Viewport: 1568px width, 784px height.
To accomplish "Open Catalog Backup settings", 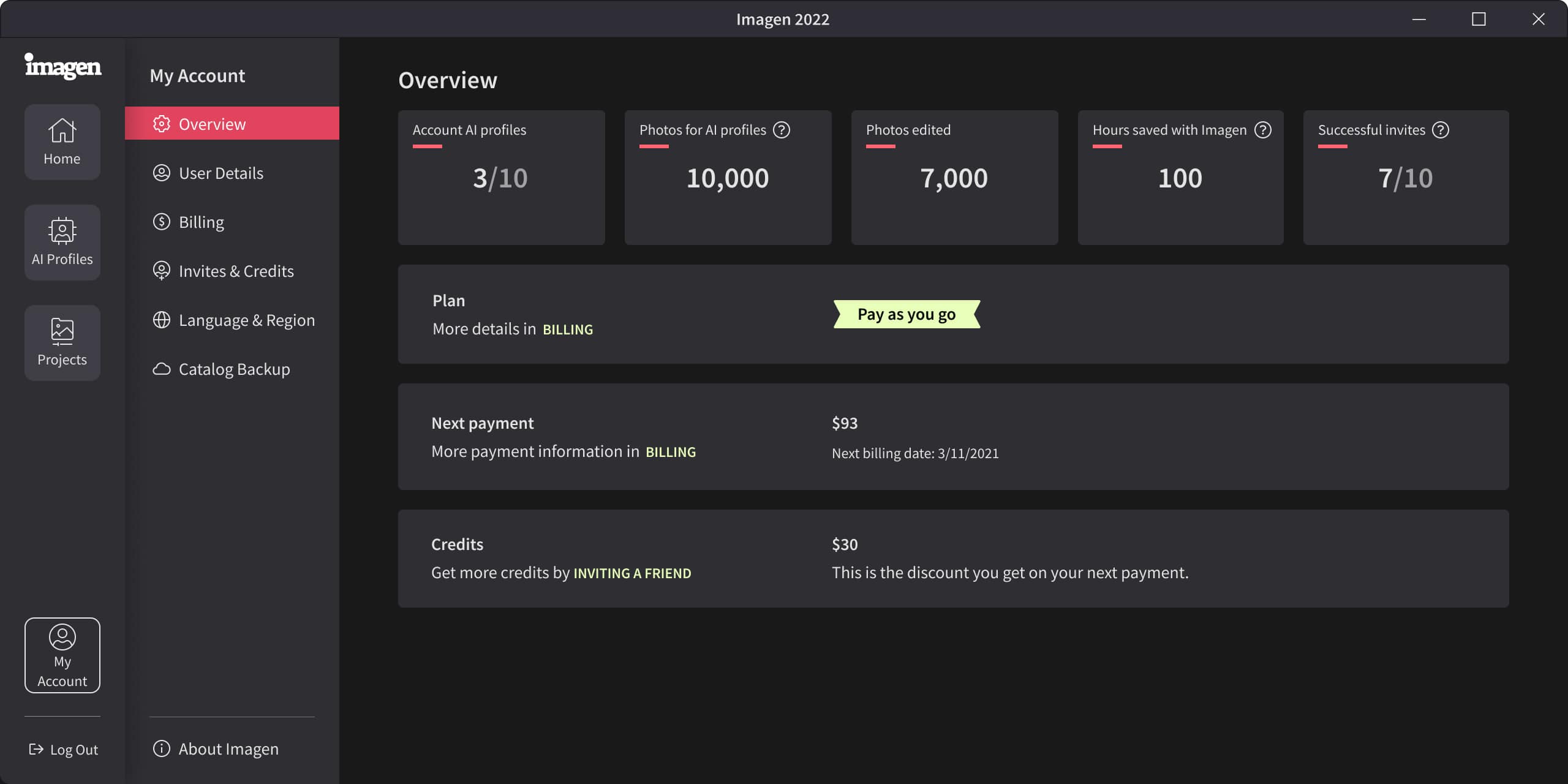I will click(x=234, y=369).
